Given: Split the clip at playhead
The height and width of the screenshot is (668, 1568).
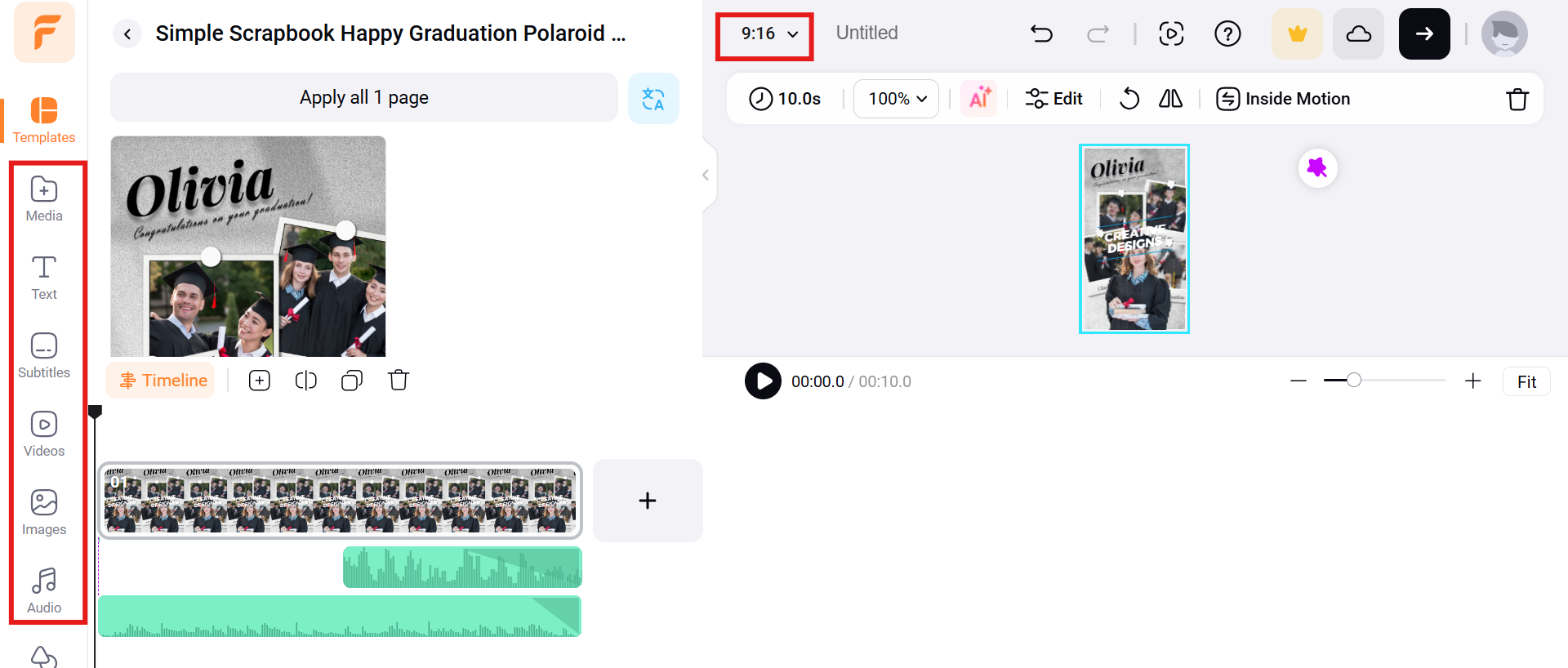Looking at the screenshot, I should (x=305, y=381).
